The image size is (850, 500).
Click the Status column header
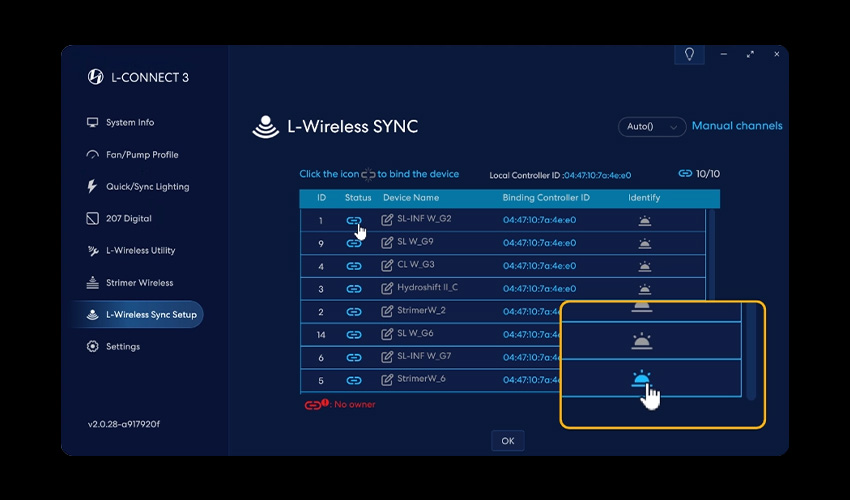[x=358, y=198]
